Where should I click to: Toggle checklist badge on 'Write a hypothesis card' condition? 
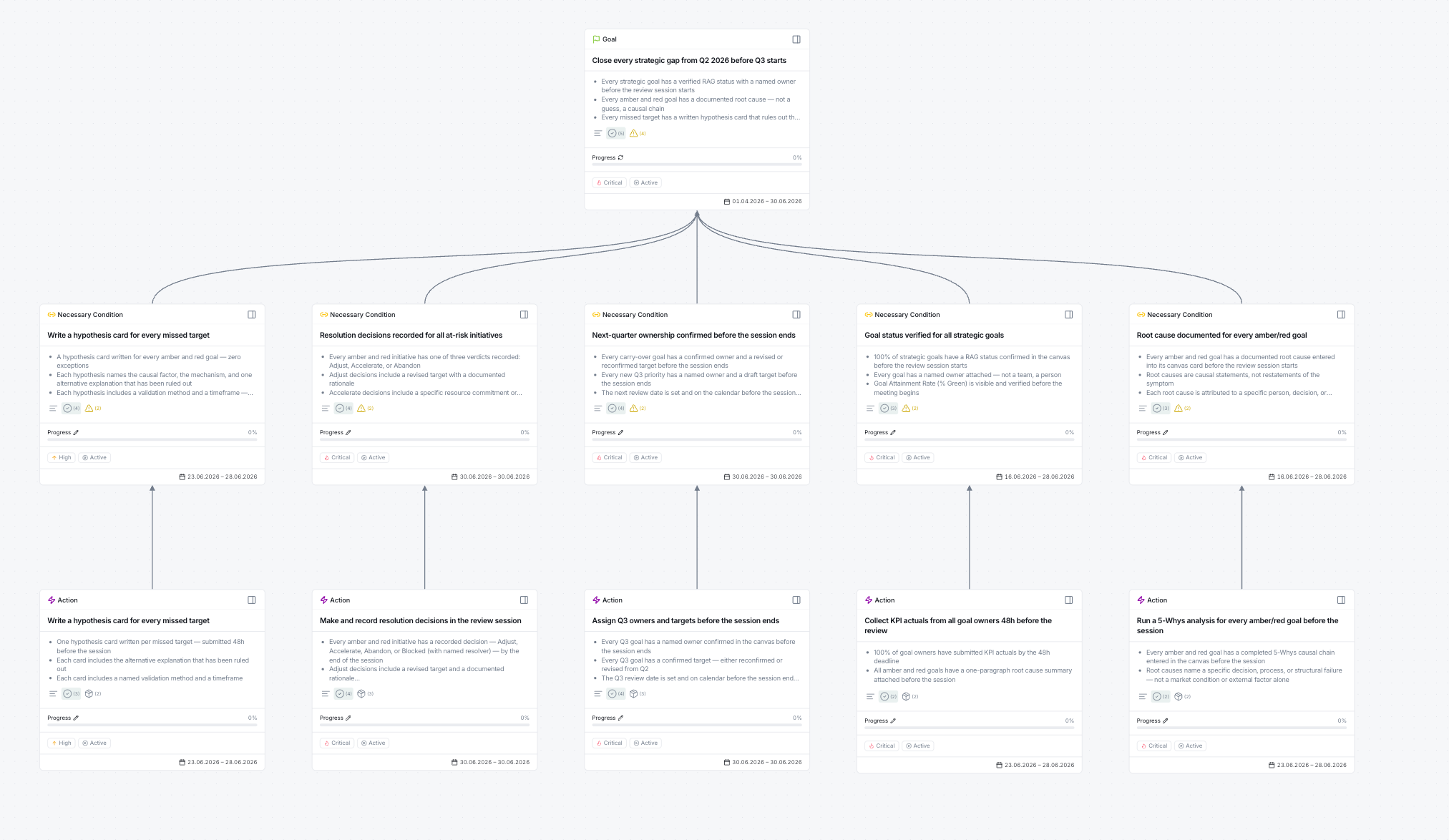[71, 409]
